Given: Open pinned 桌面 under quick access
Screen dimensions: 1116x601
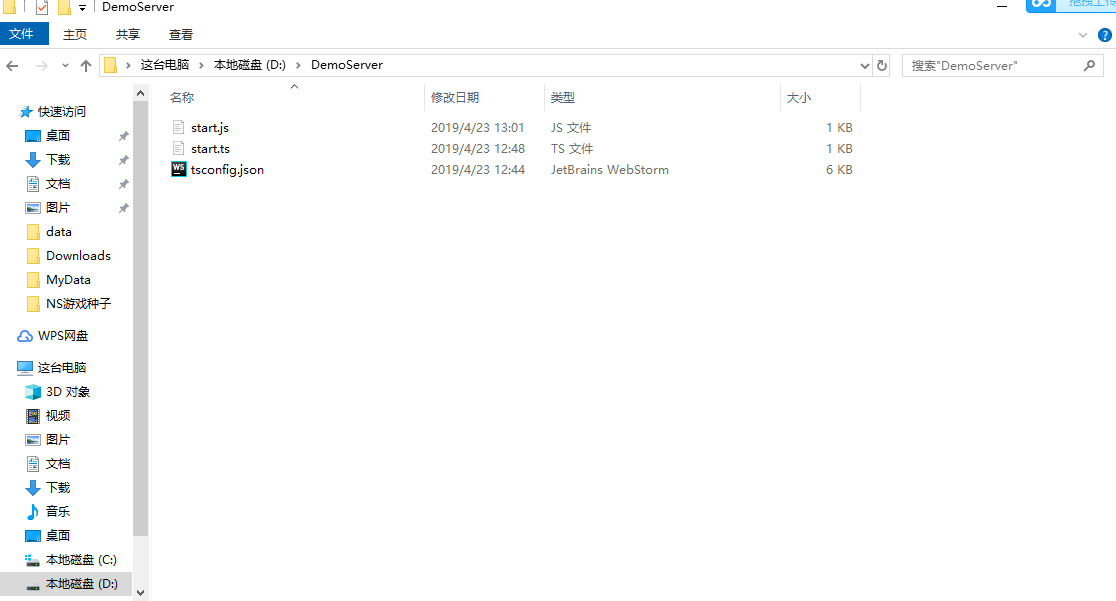Looking at the screenshot, I should coord(58,135).
